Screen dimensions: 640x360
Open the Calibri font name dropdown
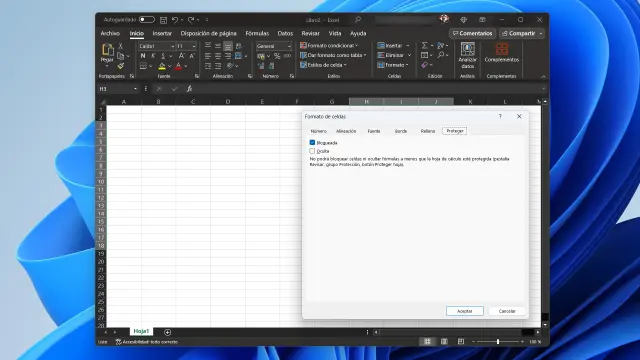pyautogui.click(x=173, y=46)
